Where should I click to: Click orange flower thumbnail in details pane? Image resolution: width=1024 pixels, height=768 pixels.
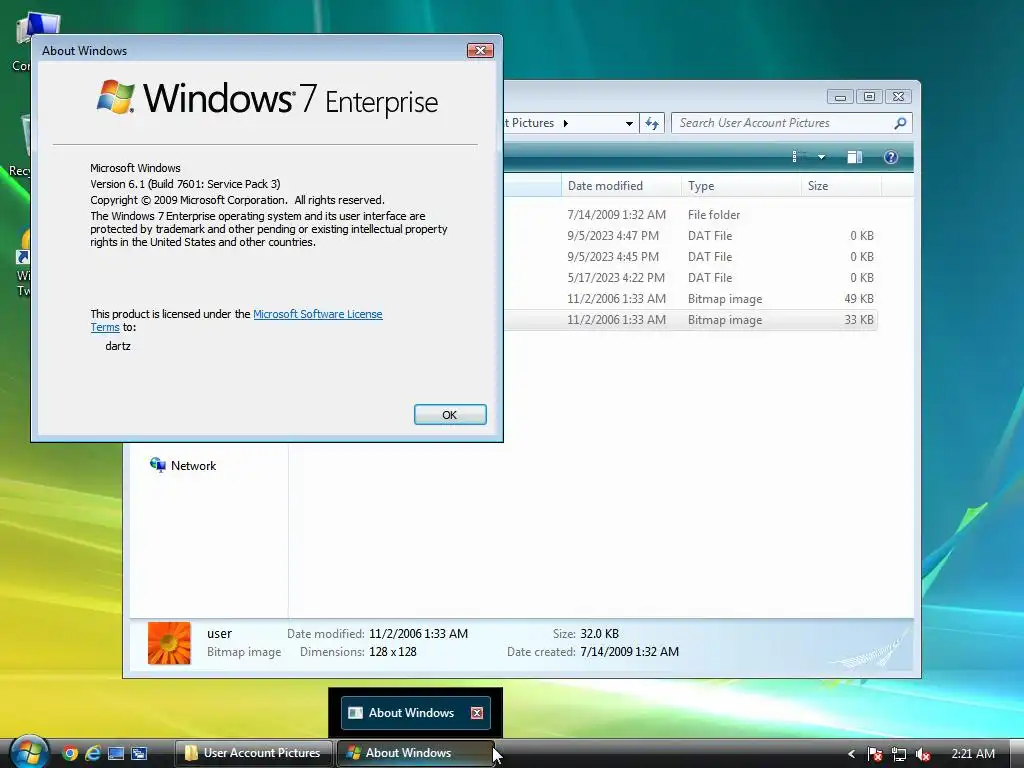pos(169,643)
